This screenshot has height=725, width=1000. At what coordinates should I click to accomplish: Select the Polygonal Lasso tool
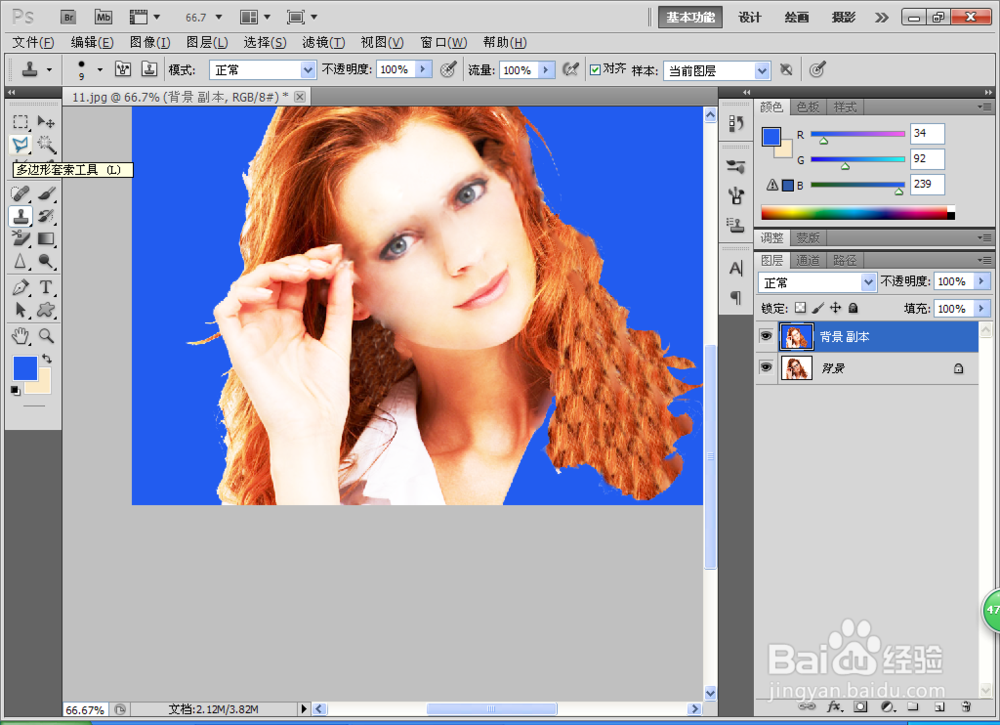click(20, 145)
